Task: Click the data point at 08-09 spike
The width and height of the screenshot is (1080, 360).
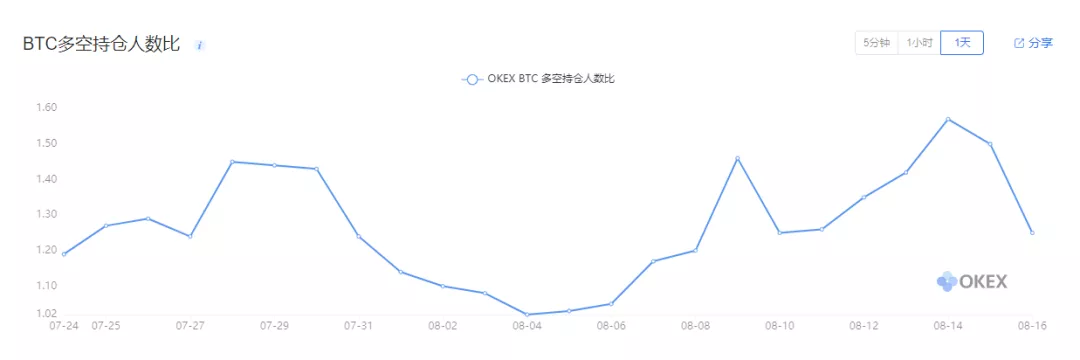Action: pos(738,158)
